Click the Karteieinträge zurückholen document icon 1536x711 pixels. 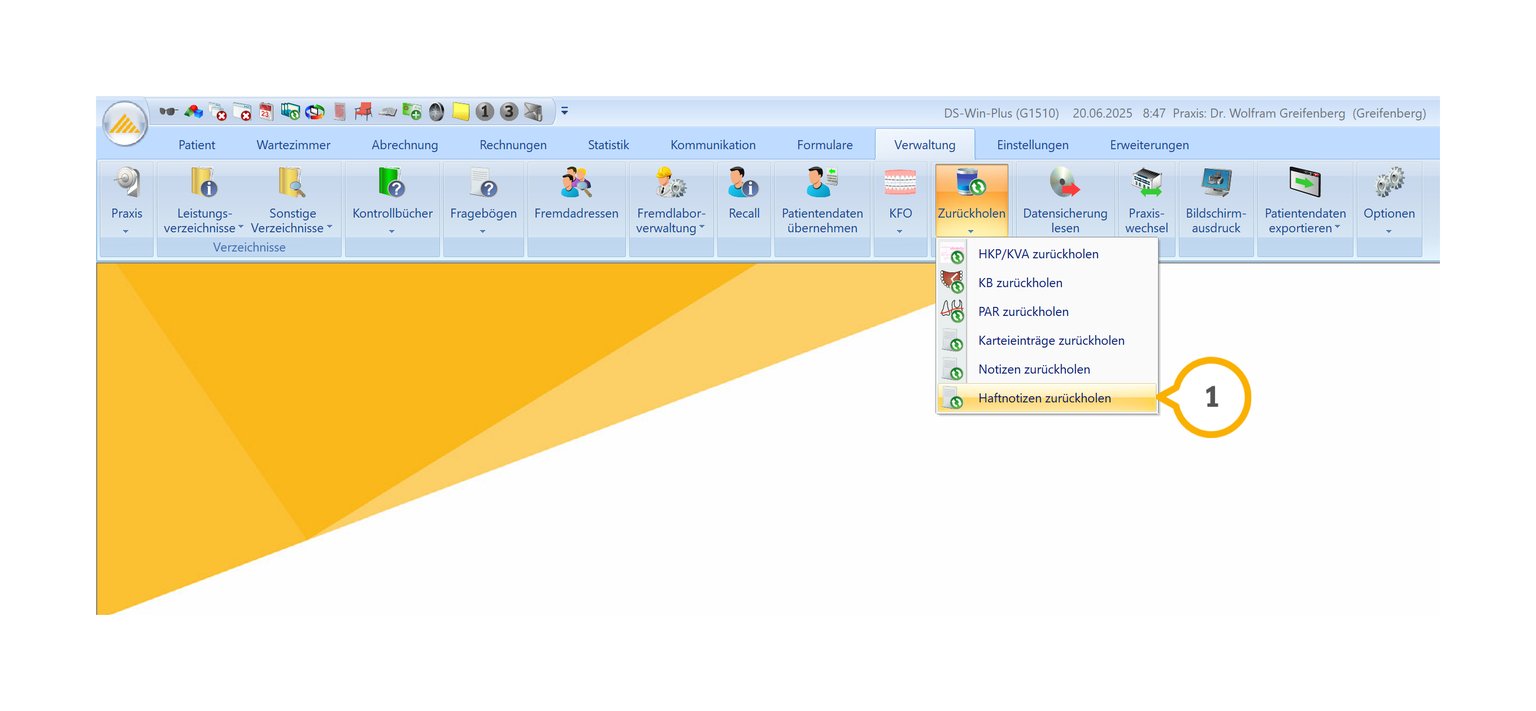coord(953,341)
